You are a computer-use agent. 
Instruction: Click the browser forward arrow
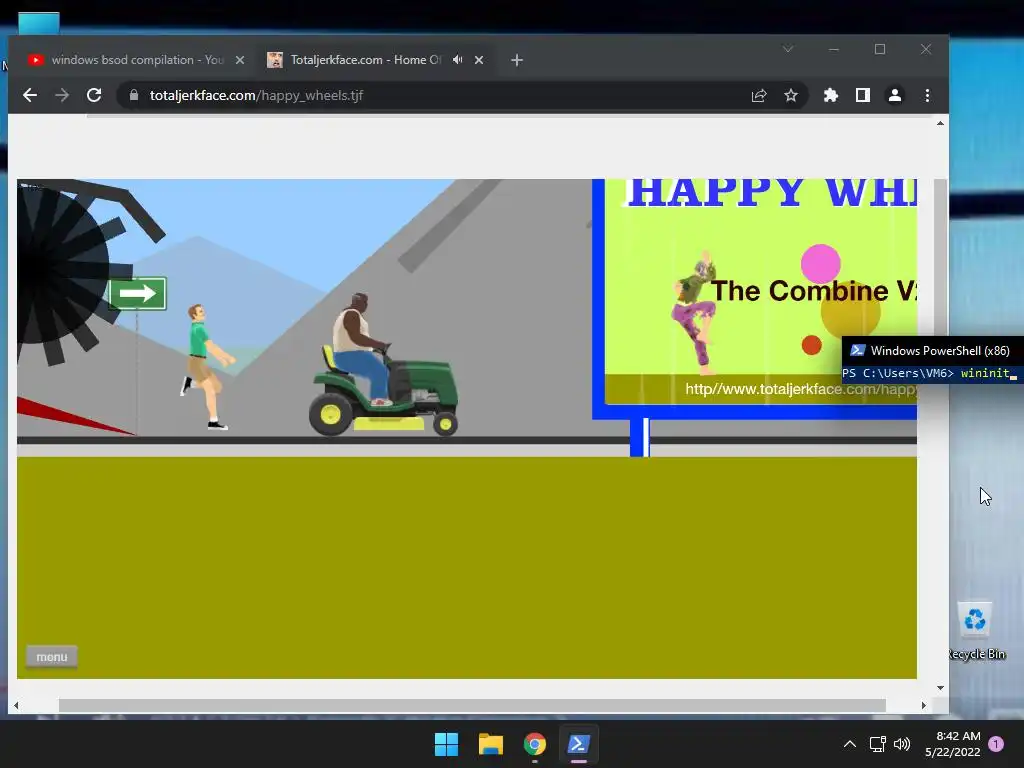click(62, 95)
